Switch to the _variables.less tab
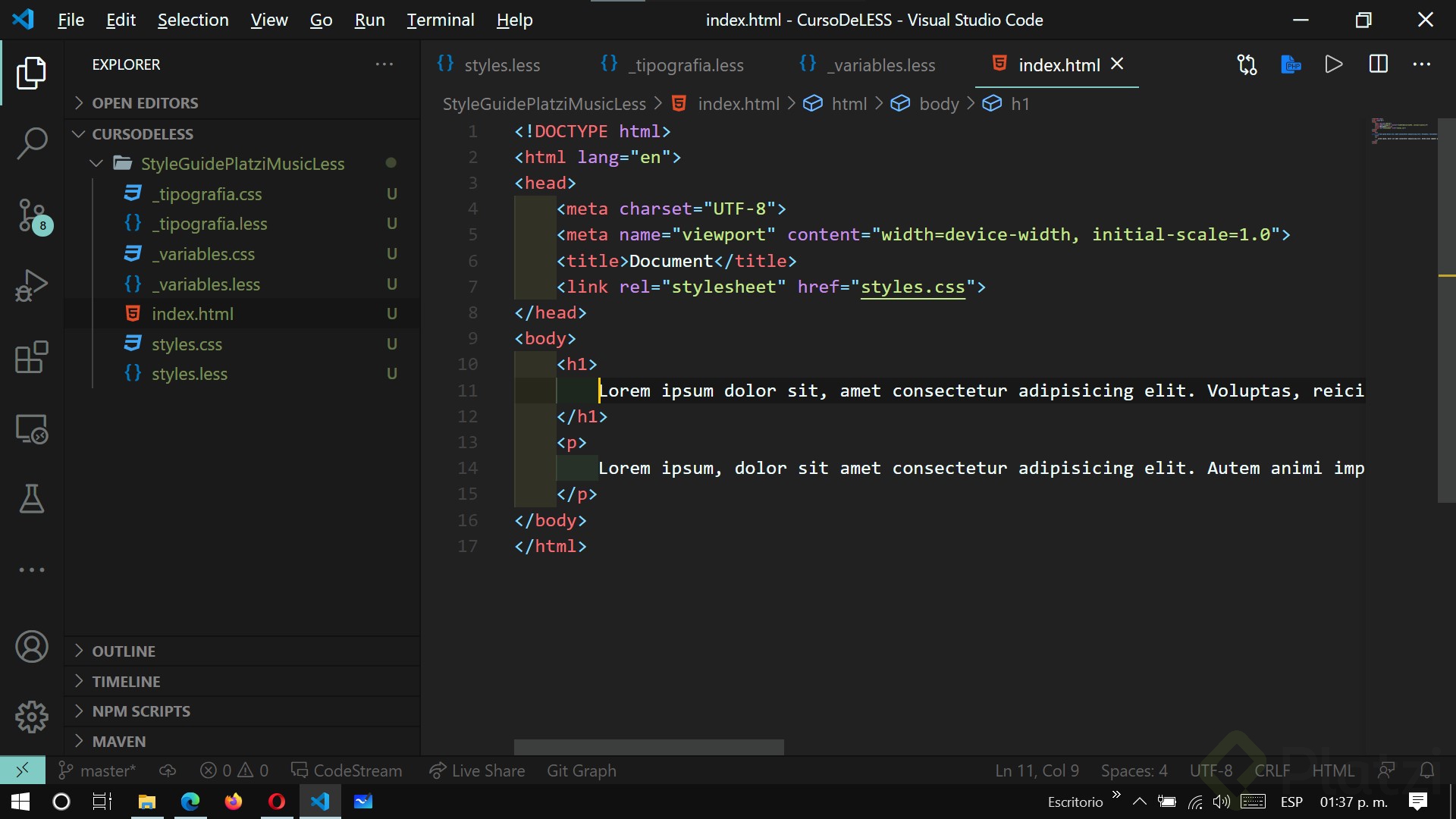This screenshot has width=1456, height=819. [880, 65]
